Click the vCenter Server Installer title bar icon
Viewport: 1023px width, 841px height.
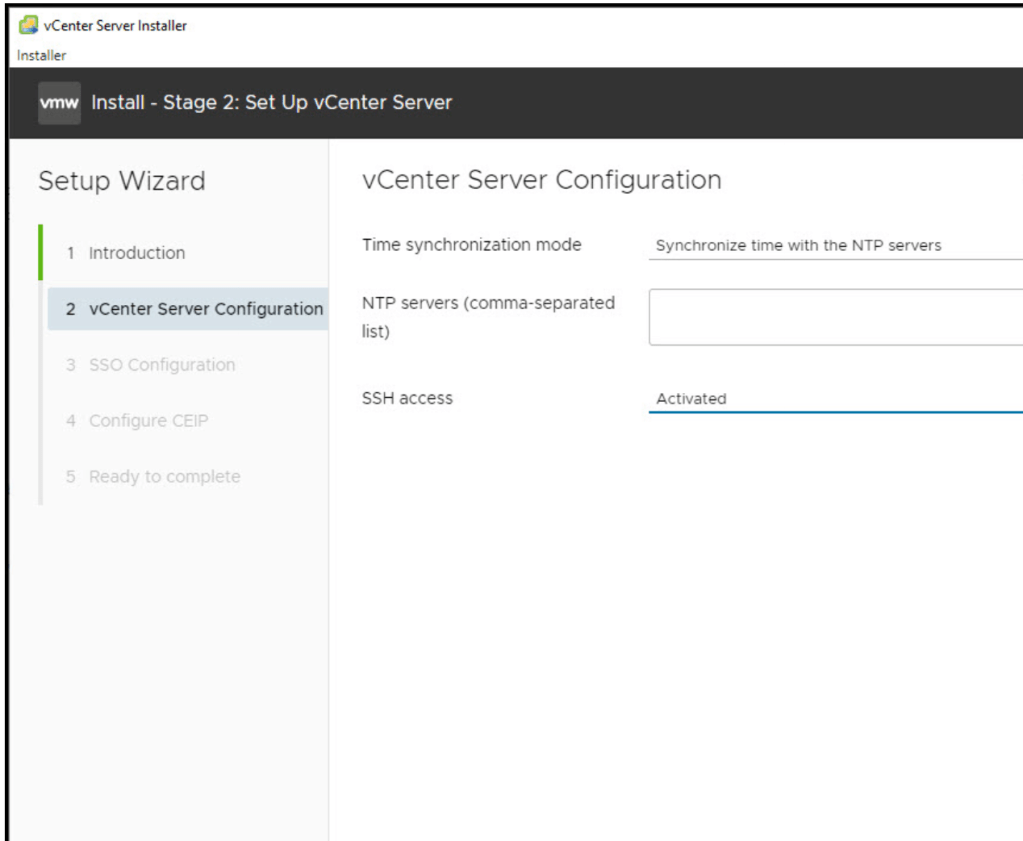27,26
